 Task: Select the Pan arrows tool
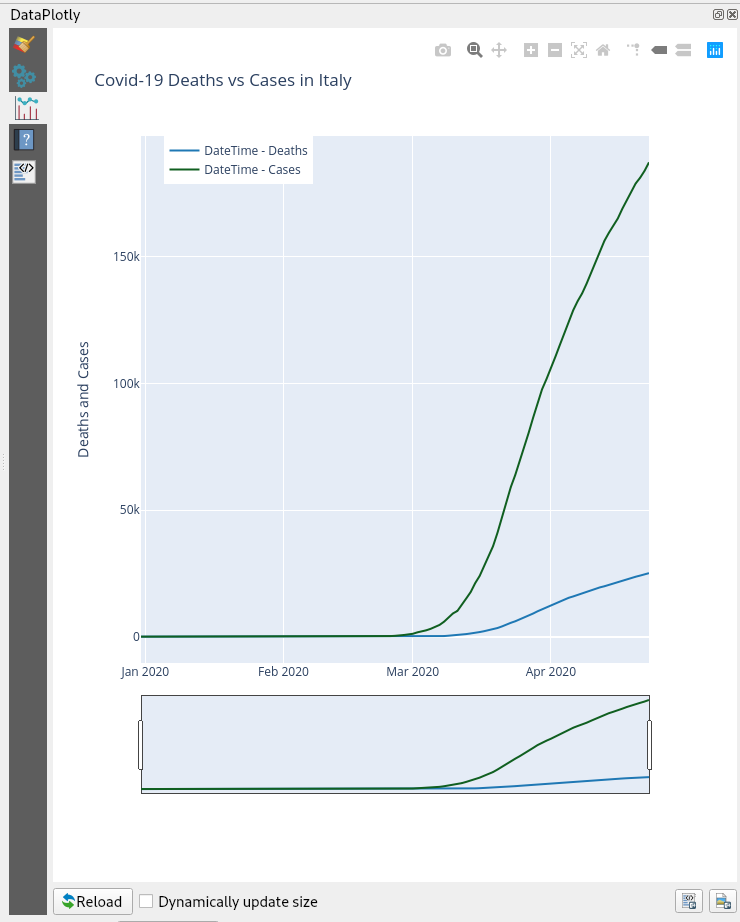(499, 50)
